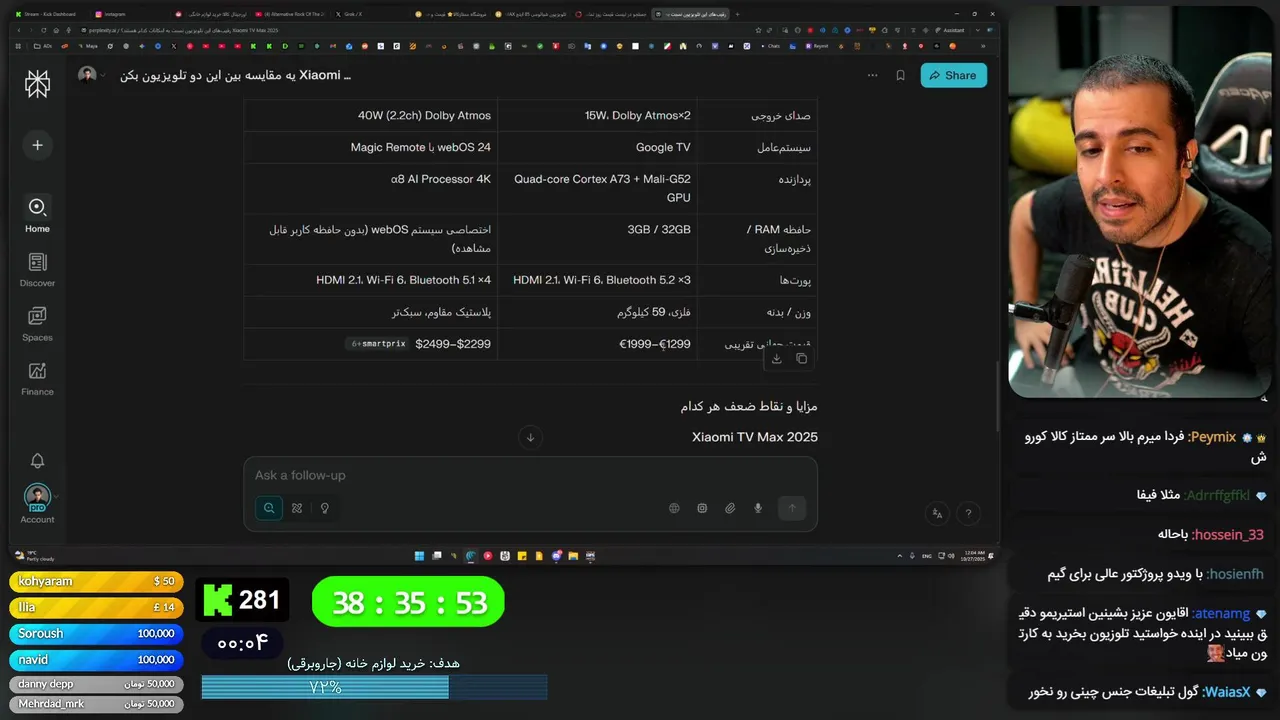The image size is (1280, 720).
Task: Expand the Account chevron menu
Action: [x=56, y=497]
